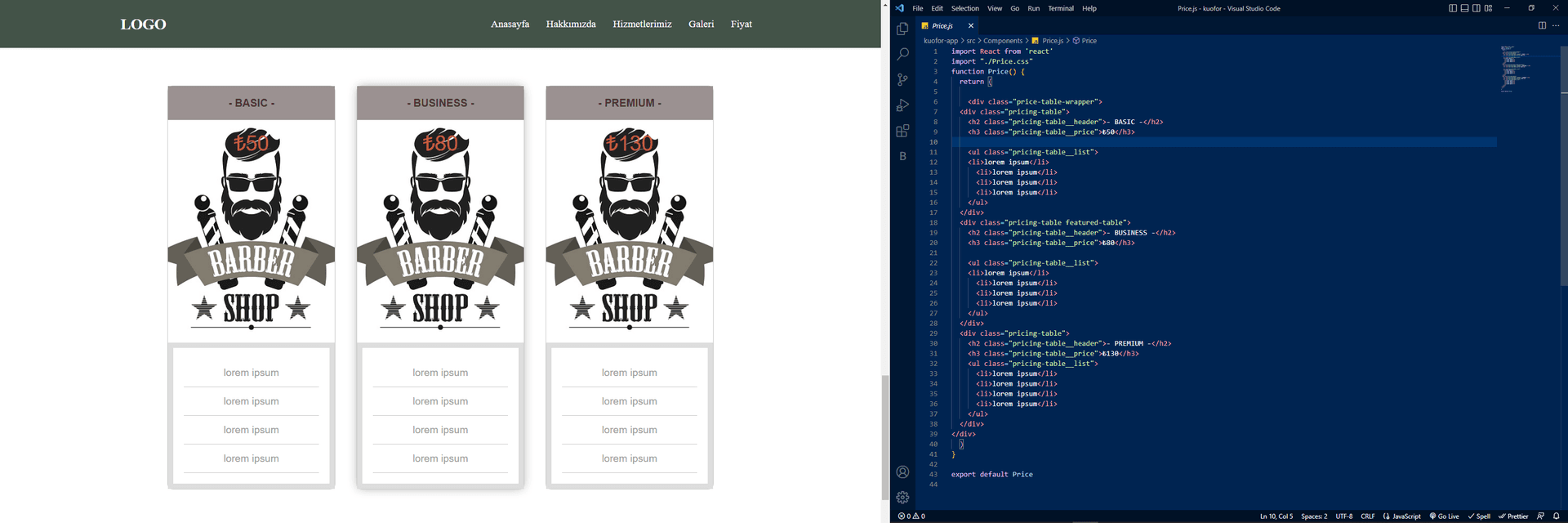This screenshot has width=1568, height=523.
Task: Split the editor to the right
Action: (1542, 25)
